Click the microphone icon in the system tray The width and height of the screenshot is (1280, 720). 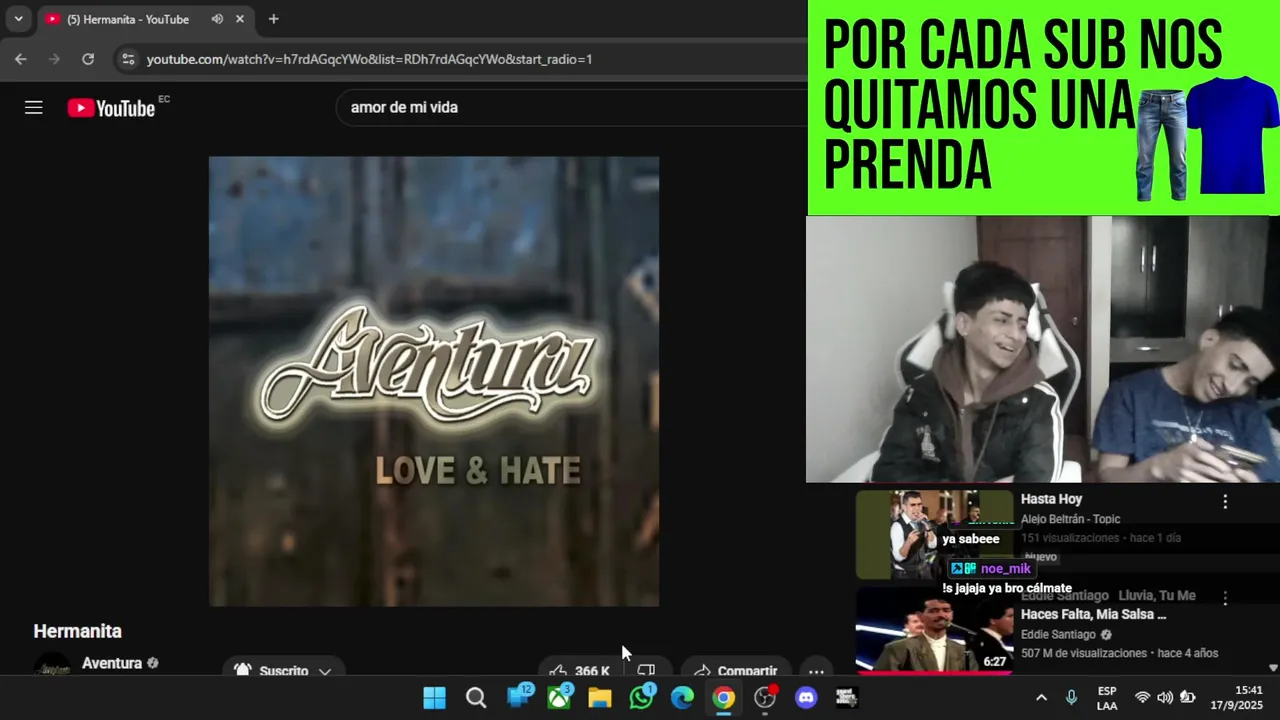pyautogui.click(x=1071, y=698)
